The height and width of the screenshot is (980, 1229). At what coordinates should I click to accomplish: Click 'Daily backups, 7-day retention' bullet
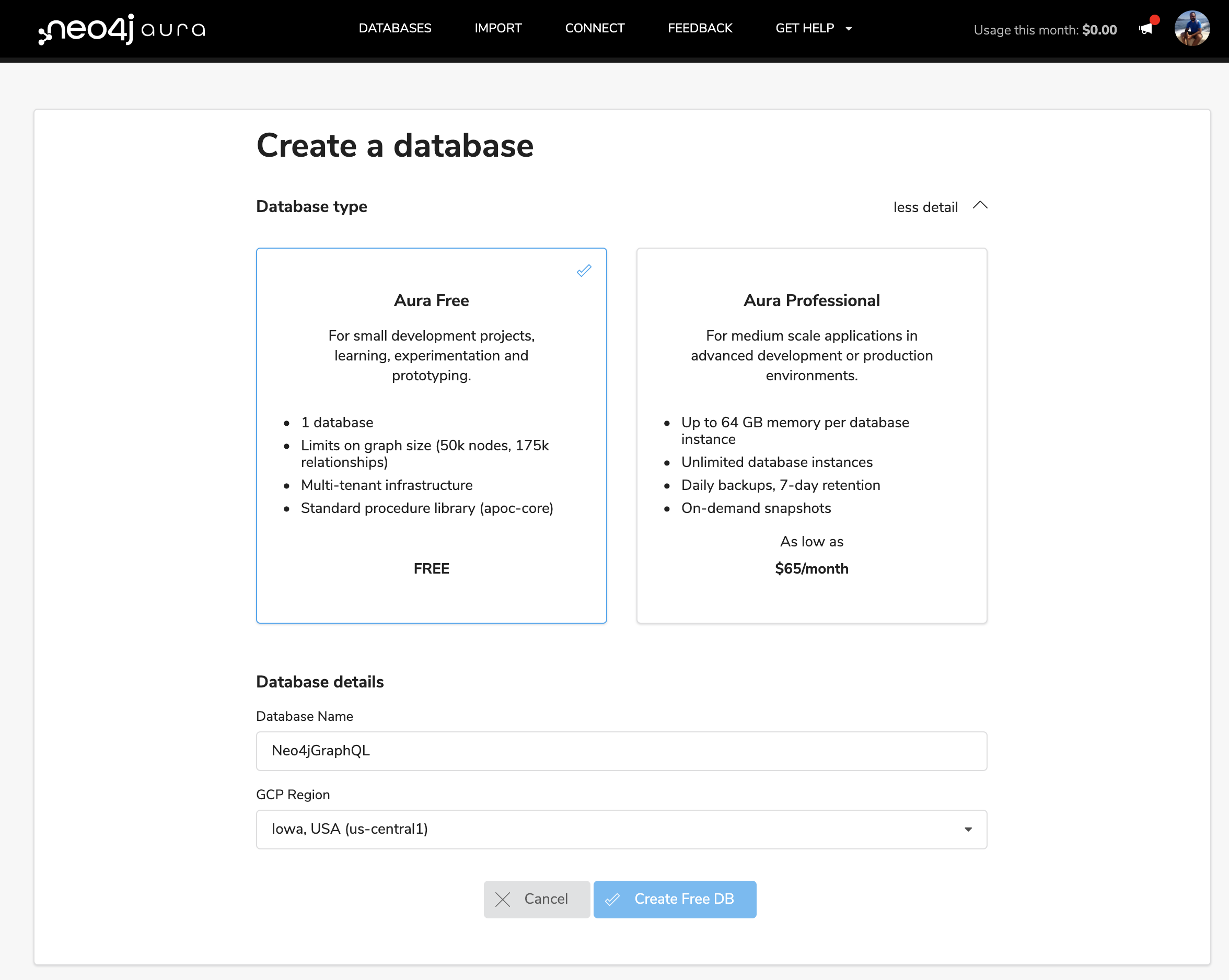tap(780, 485)
